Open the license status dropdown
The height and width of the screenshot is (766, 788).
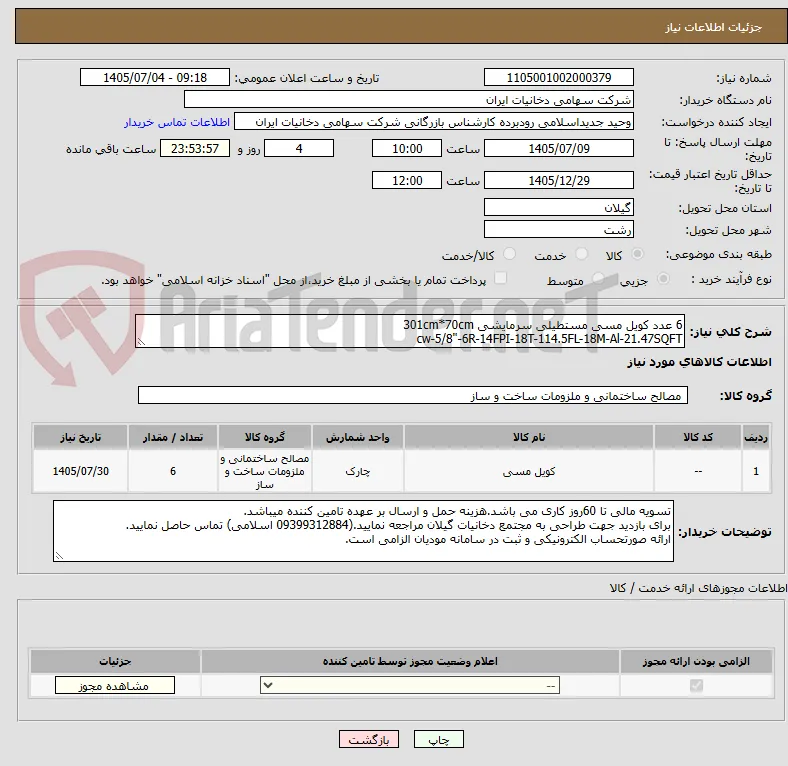point(410,686)
